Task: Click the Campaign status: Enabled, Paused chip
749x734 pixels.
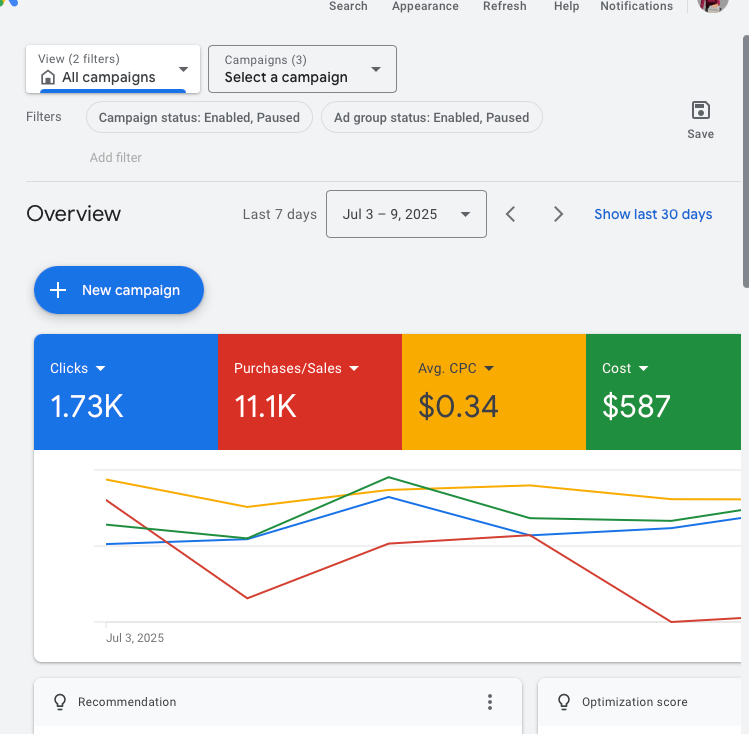Action: (x=199, y=117)
